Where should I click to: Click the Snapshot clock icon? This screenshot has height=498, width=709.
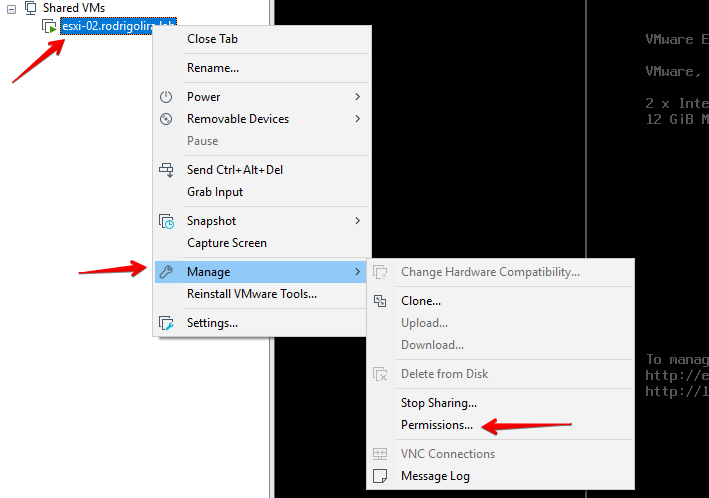click(167, 221)
